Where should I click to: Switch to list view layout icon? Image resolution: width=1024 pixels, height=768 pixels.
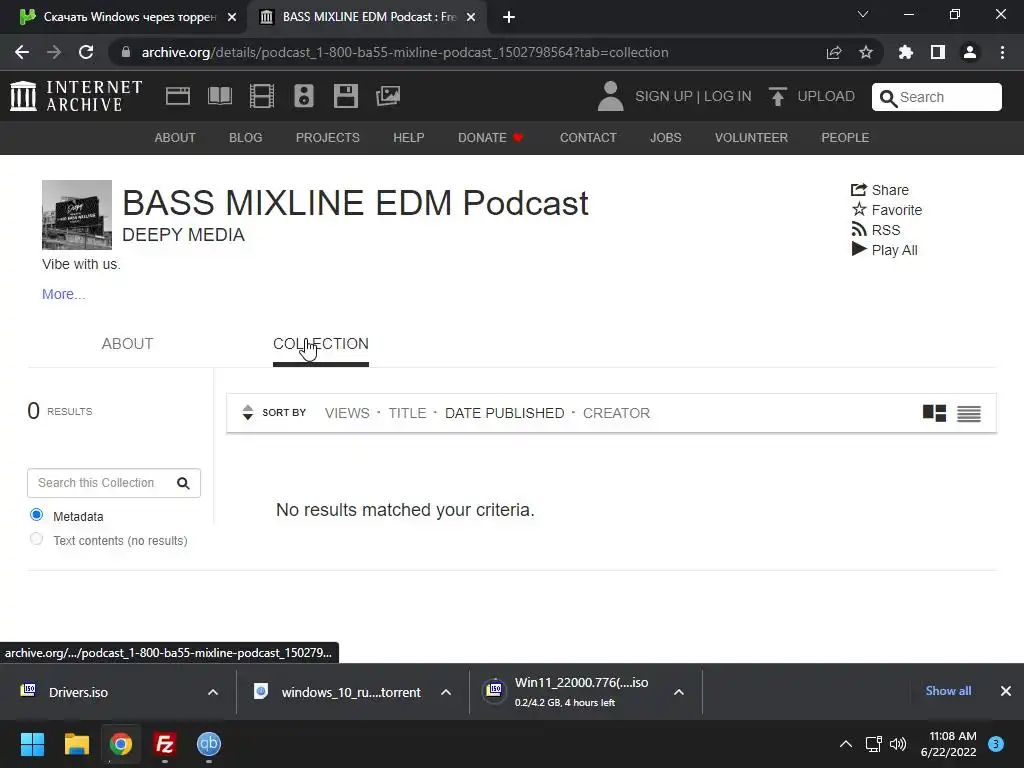coord(969,413)
